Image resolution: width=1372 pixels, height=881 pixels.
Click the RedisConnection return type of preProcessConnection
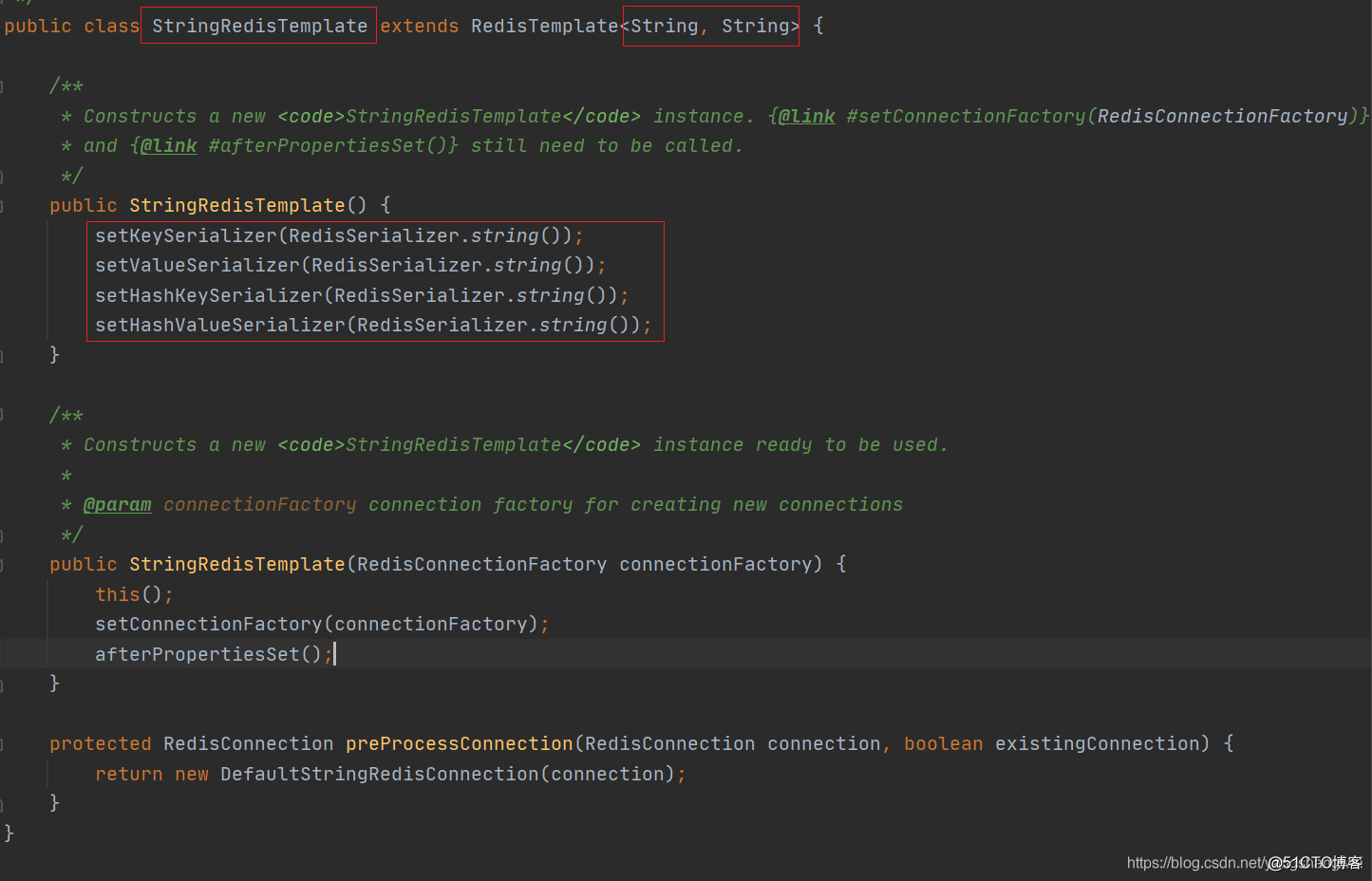[249, 743]
